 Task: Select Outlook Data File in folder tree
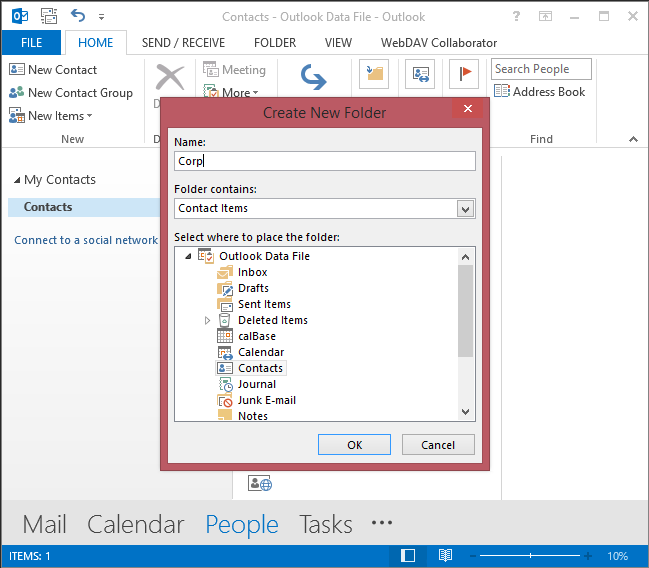pyautogui.click(x=264, y=256)
